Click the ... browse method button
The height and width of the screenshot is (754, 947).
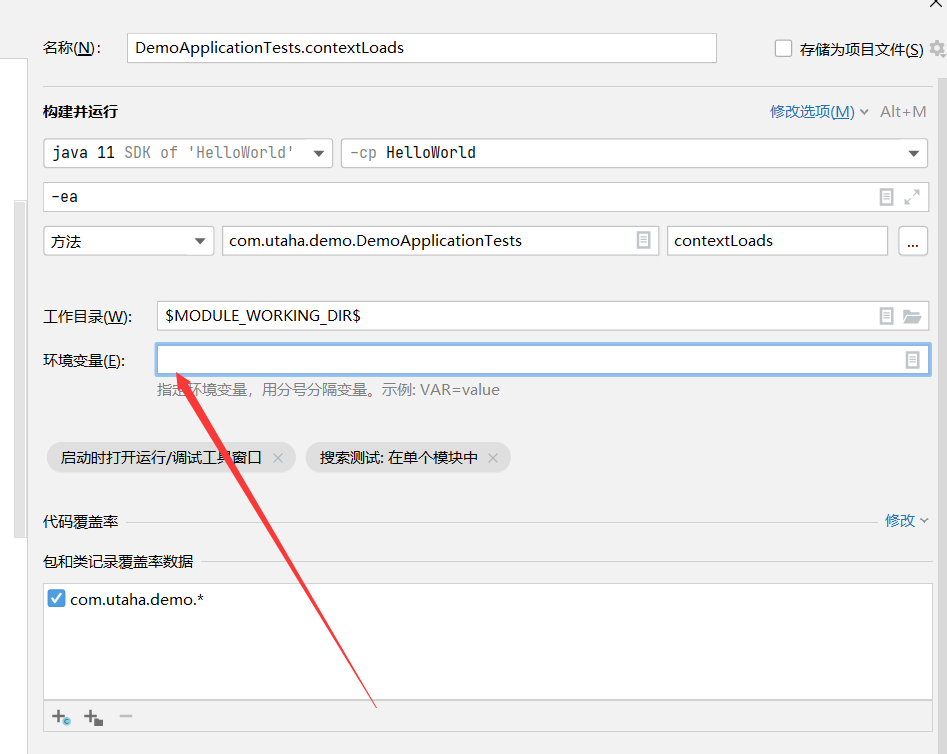[913, 241]
